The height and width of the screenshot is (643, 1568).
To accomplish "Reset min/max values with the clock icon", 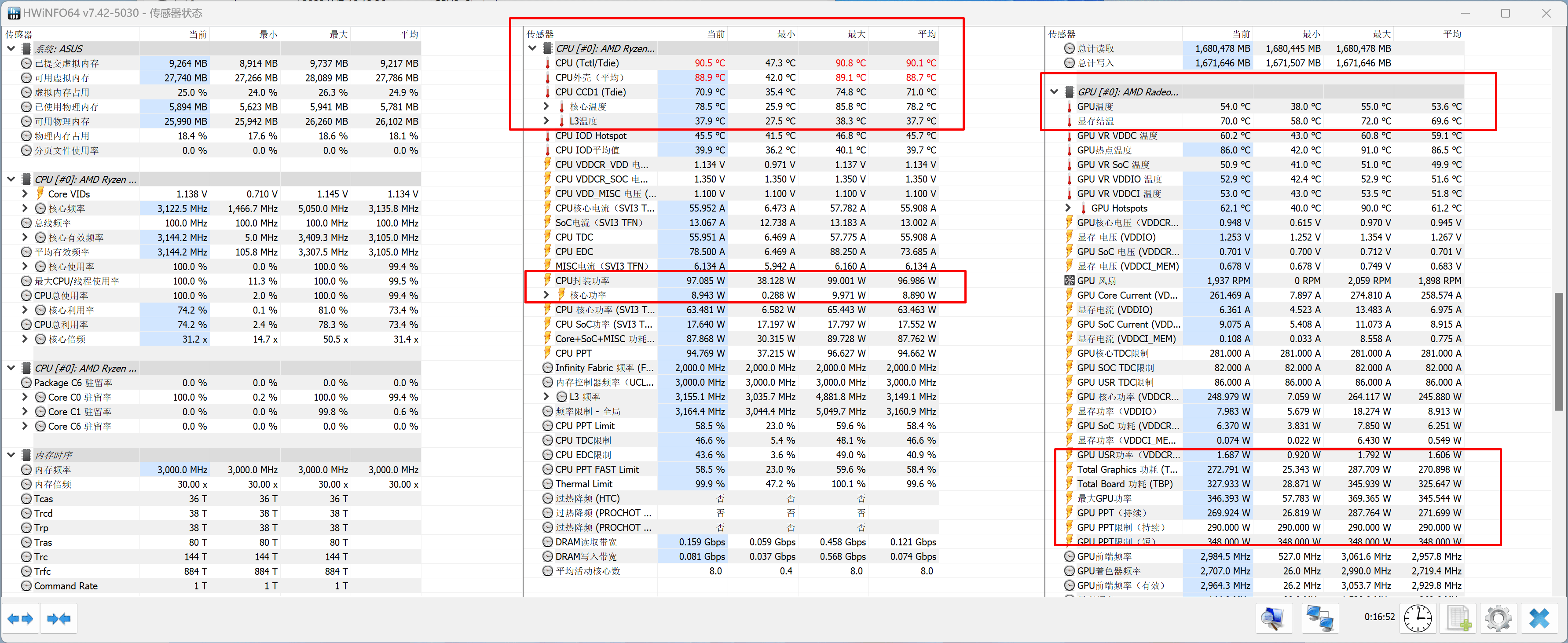I will tap(1418, 619).
